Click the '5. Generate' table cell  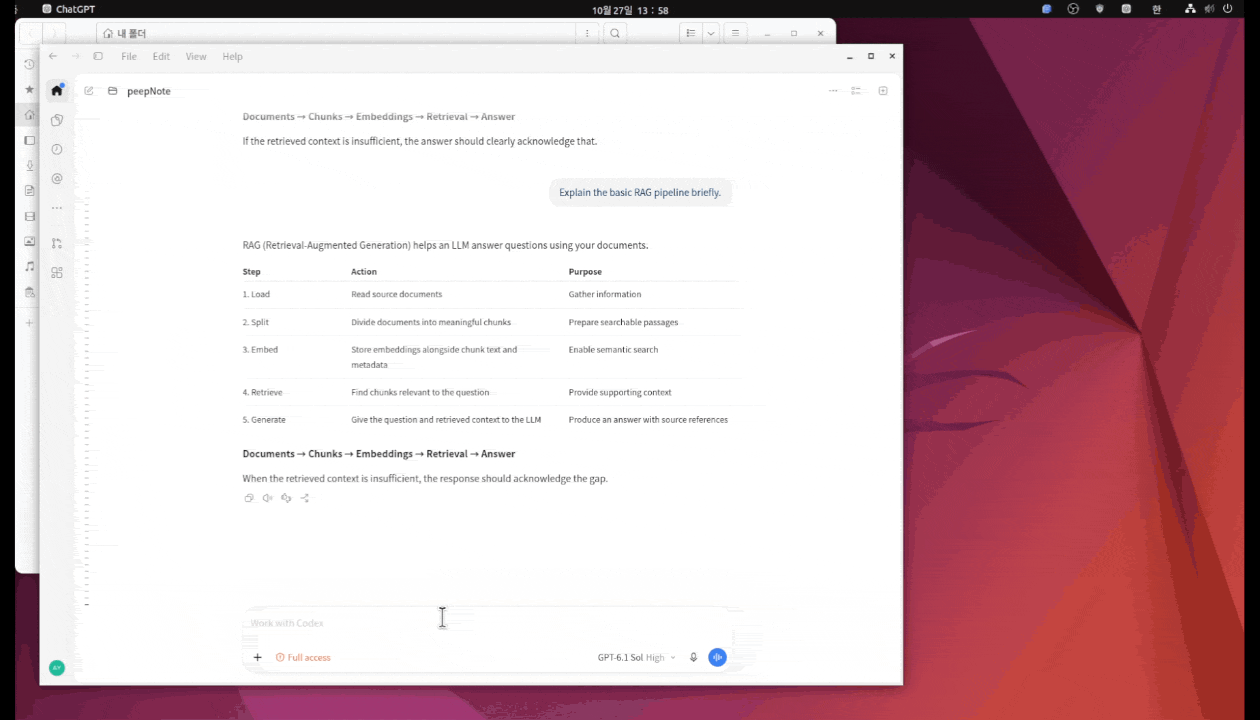264,420
